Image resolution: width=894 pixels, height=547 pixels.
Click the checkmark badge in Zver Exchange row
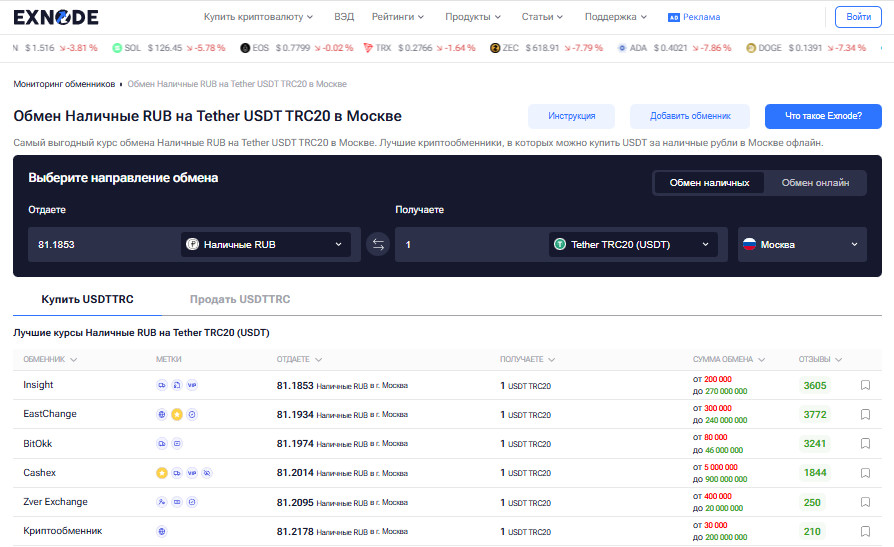pyautogui.click(x=192, y=503)
